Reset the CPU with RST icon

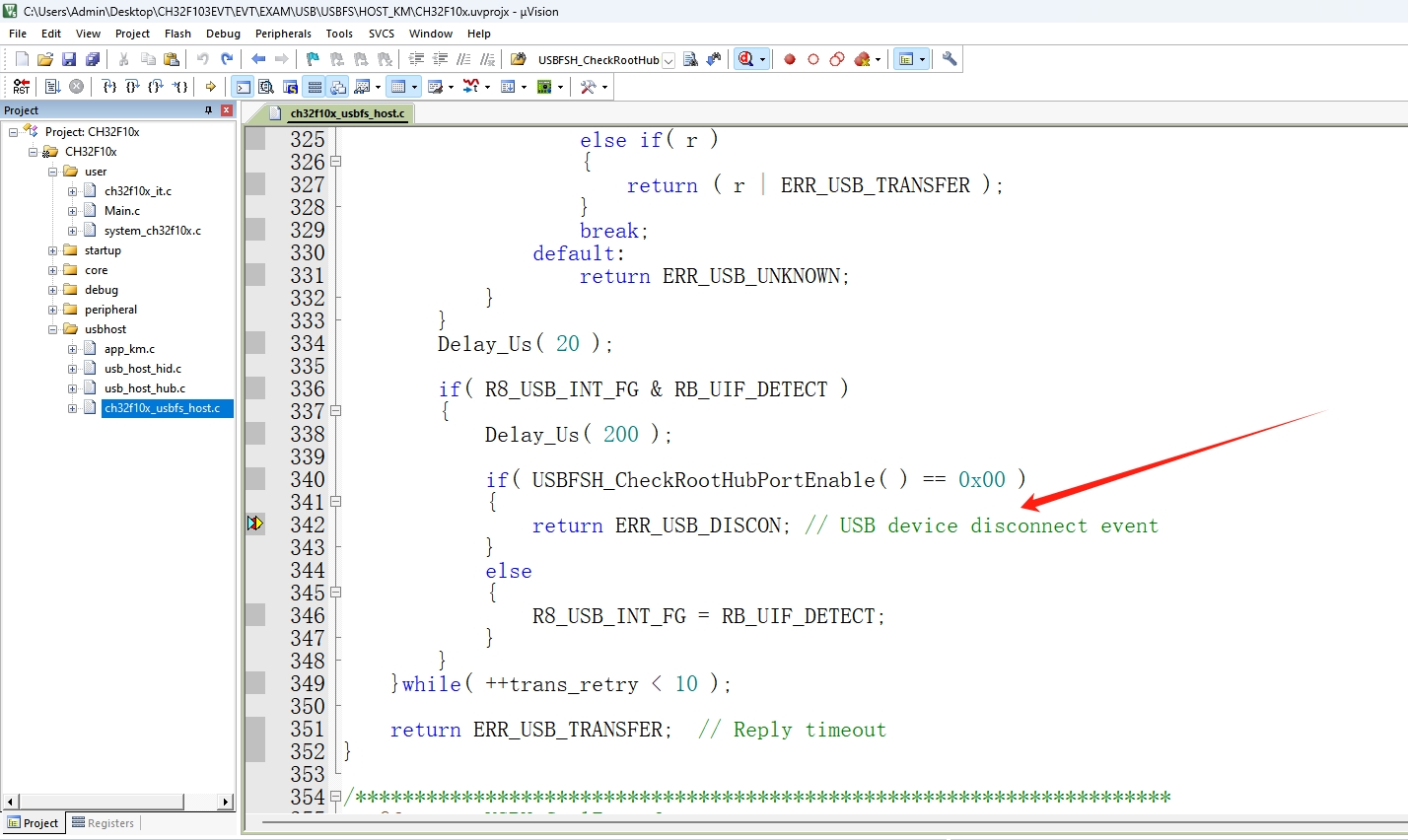click(22, 87)
